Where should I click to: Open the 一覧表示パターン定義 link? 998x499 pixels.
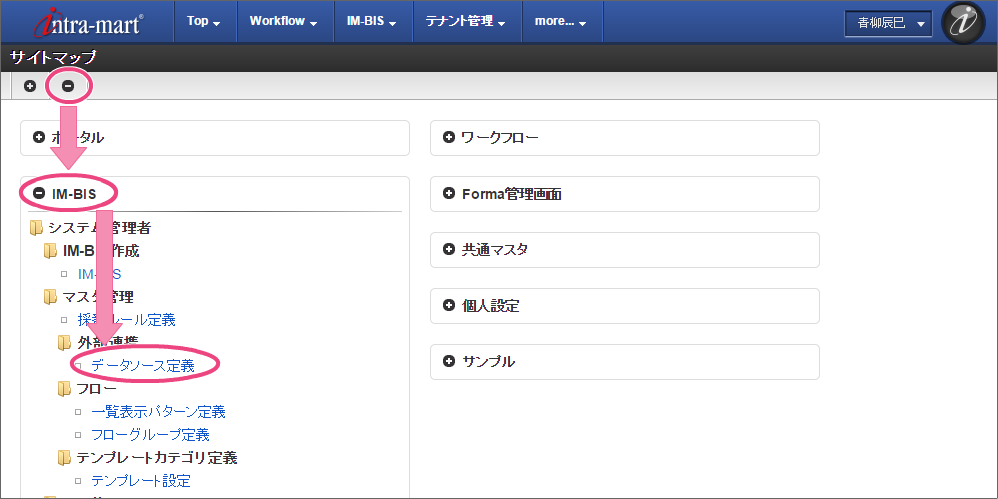pos(158,412)
